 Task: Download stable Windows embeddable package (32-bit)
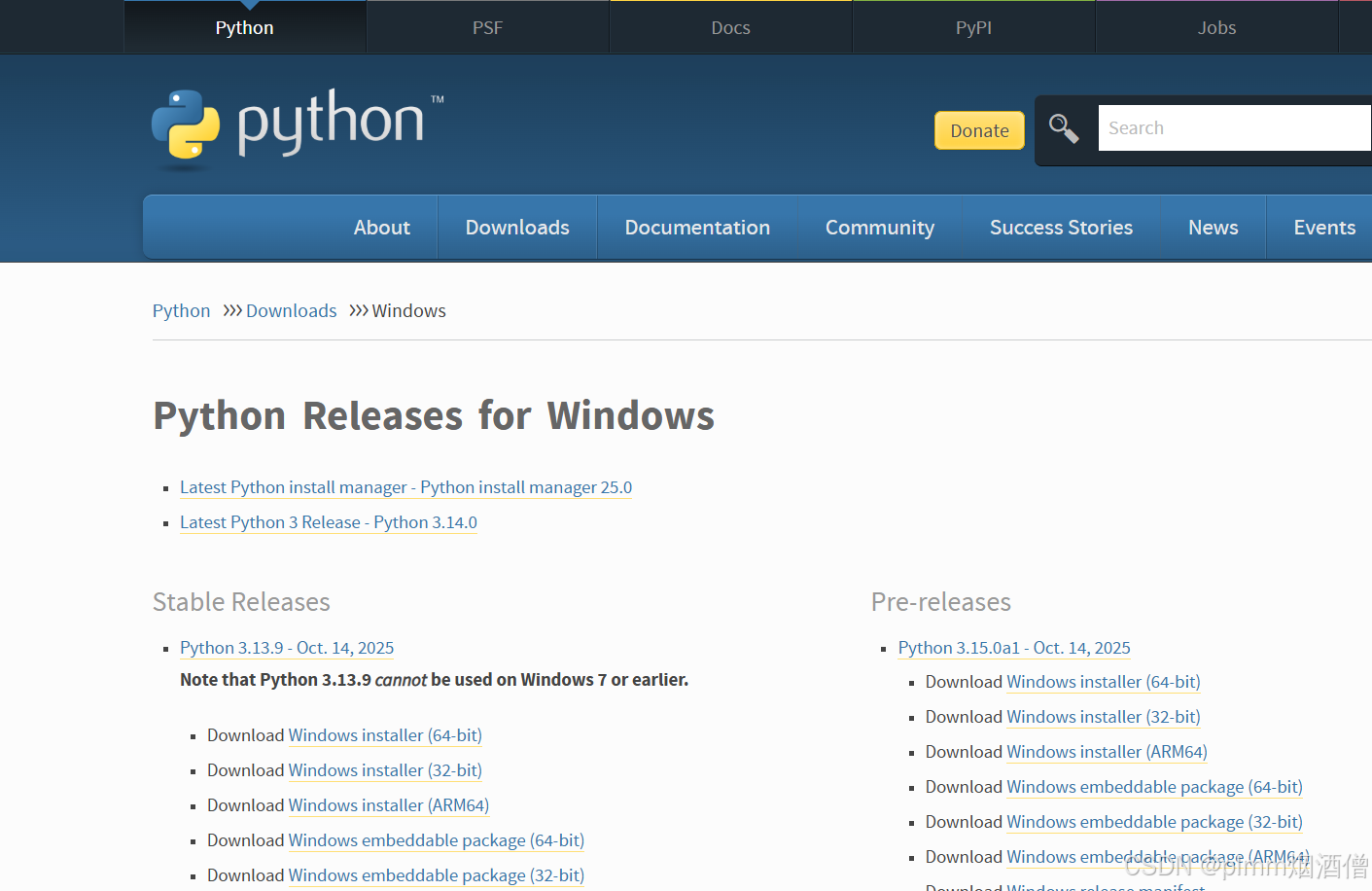pyautogui.click(x=437, y=875)
